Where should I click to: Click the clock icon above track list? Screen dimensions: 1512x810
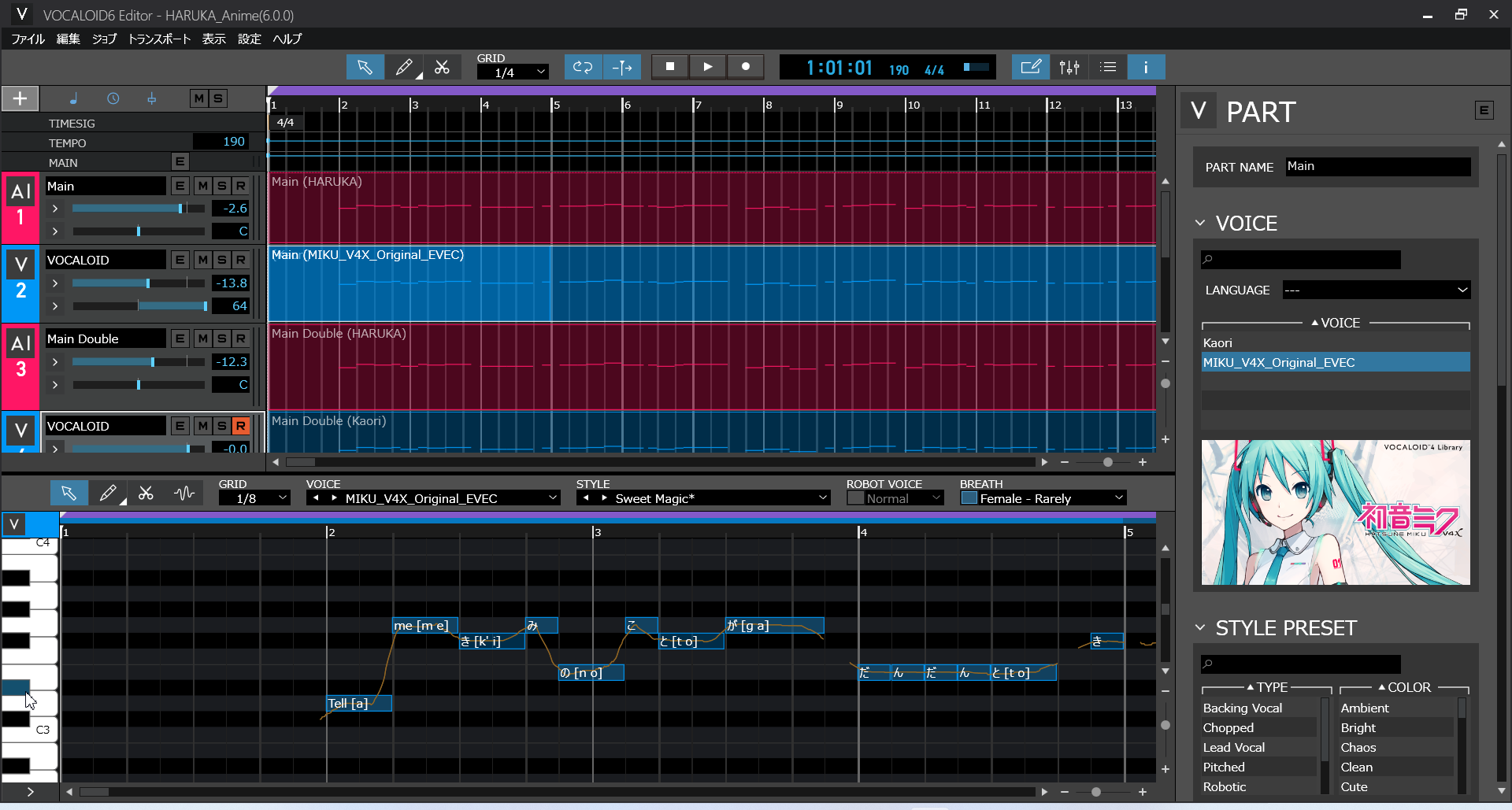click(x=113, y=98)
